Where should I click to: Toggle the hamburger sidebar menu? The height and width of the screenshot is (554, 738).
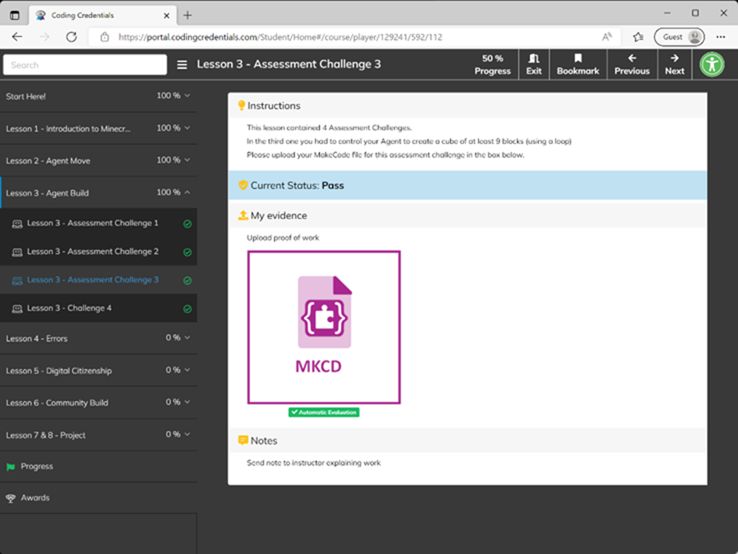[x=182, y=64]
